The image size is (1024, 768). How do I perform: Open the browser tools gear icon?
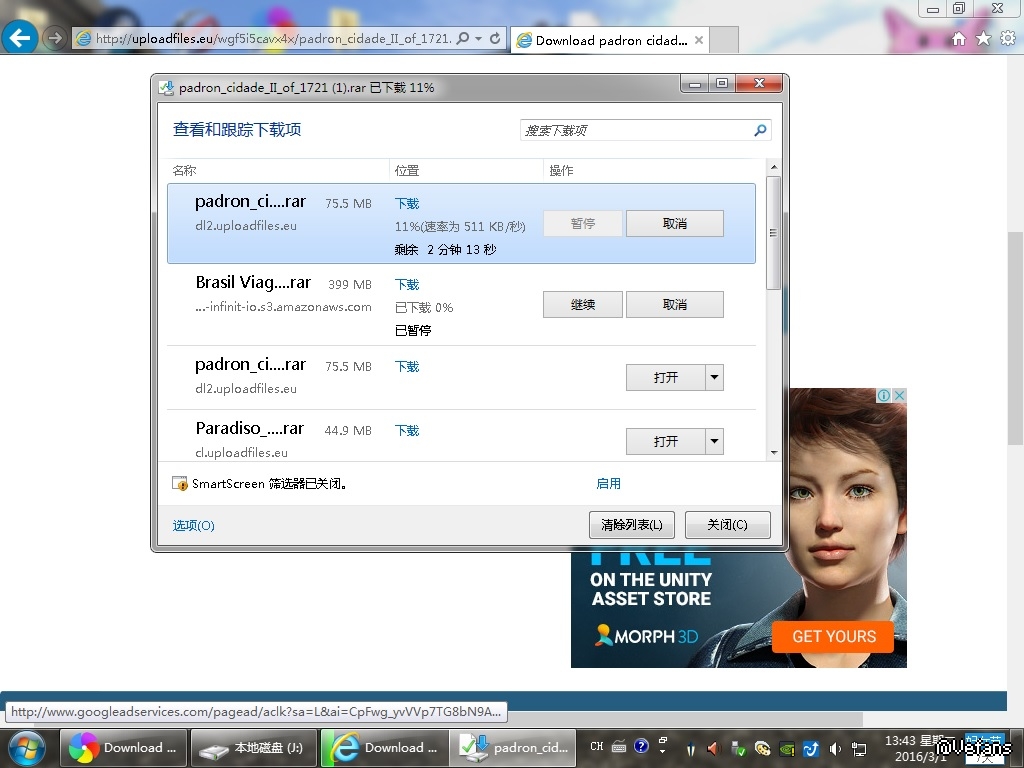click(1008, 39)
